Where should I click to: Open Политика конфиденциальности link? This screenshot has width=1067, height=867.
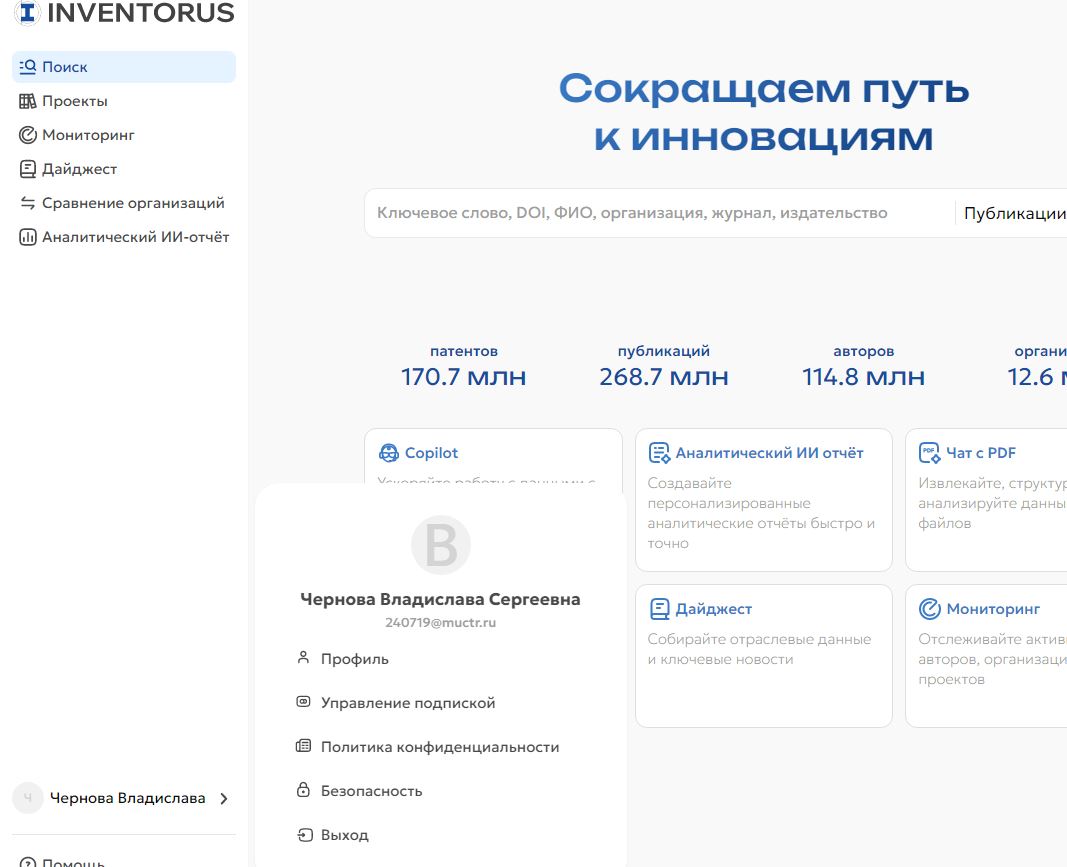click(x=439, y=747)
